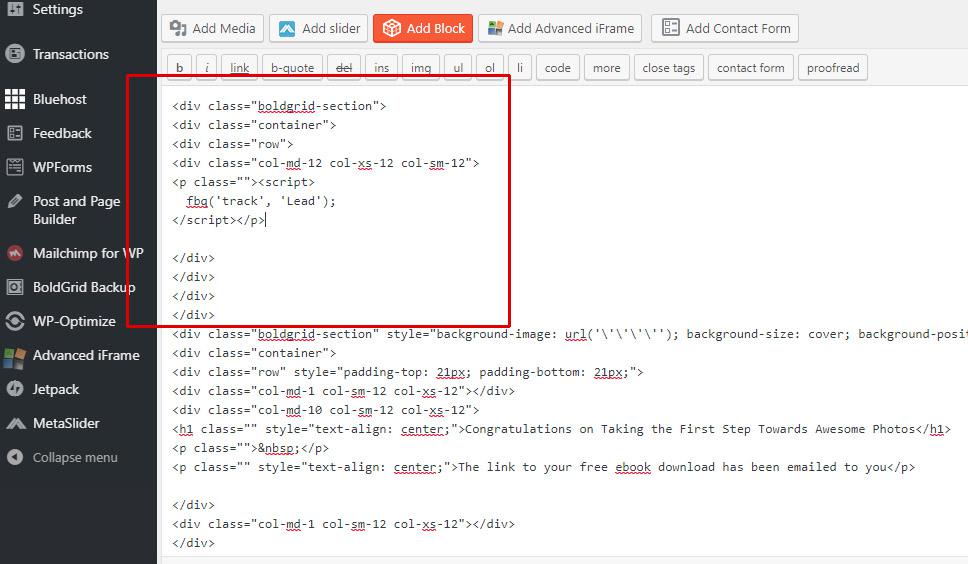Click the Add slider button
Viewport: 968px width, 564px height.
pos(317,28)
